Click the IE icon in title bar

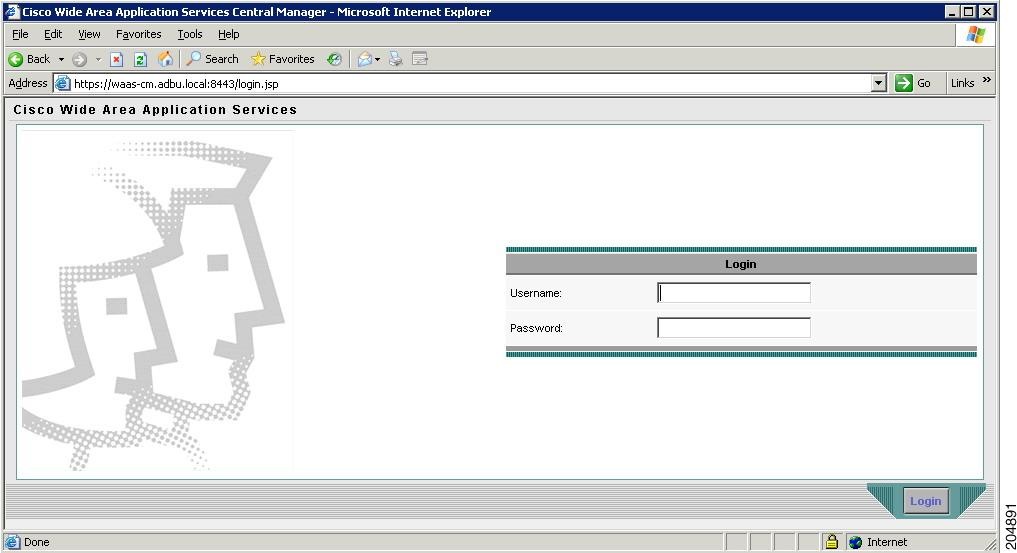(x=12, y=12)
